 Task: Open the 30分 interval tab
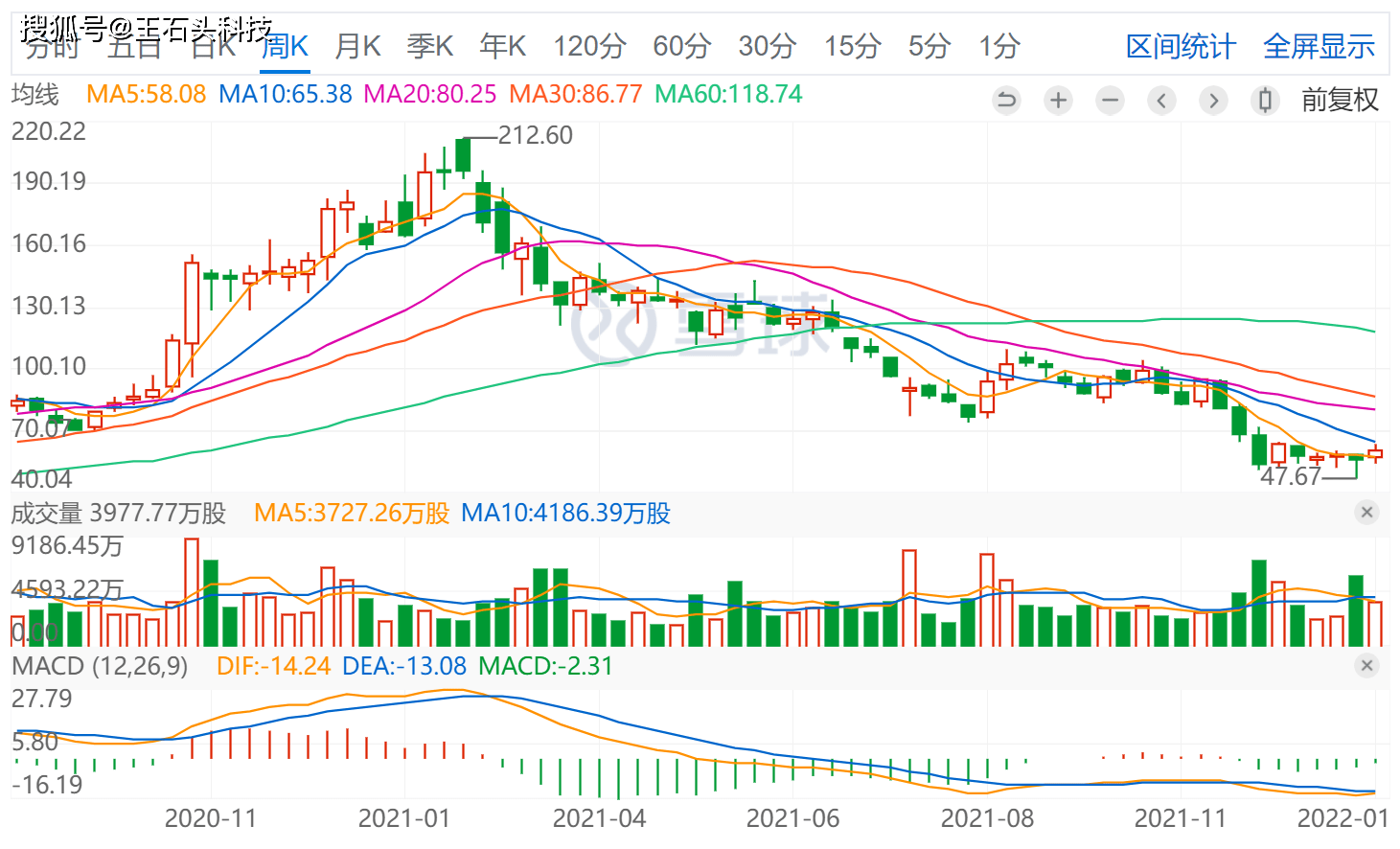coord(767,46)
